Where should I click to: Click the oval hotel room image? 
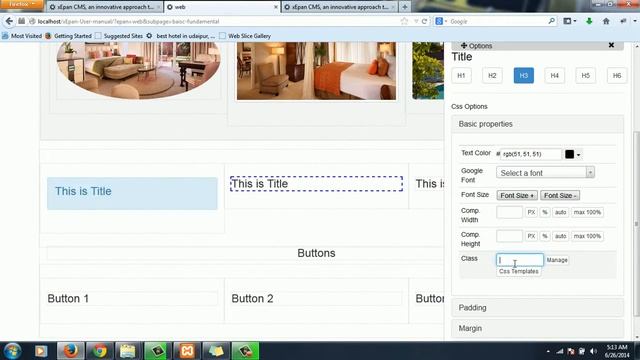tap(139, 70)
